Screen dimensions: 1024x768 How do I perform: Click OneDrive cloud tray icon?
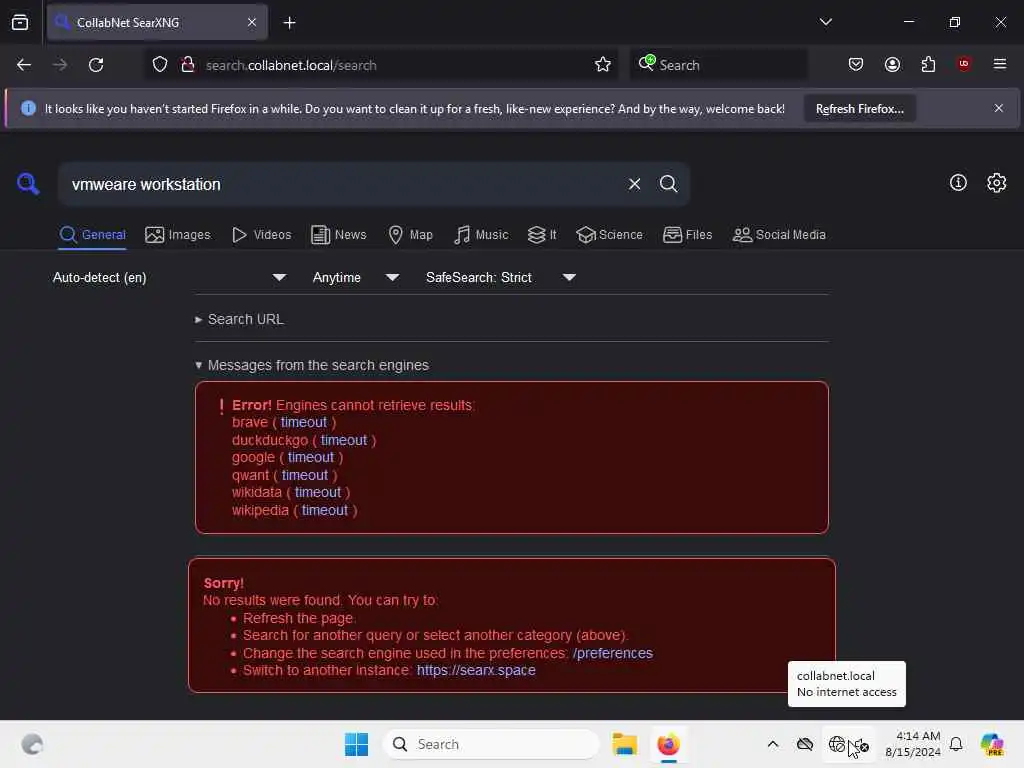[x=805, y=744]
